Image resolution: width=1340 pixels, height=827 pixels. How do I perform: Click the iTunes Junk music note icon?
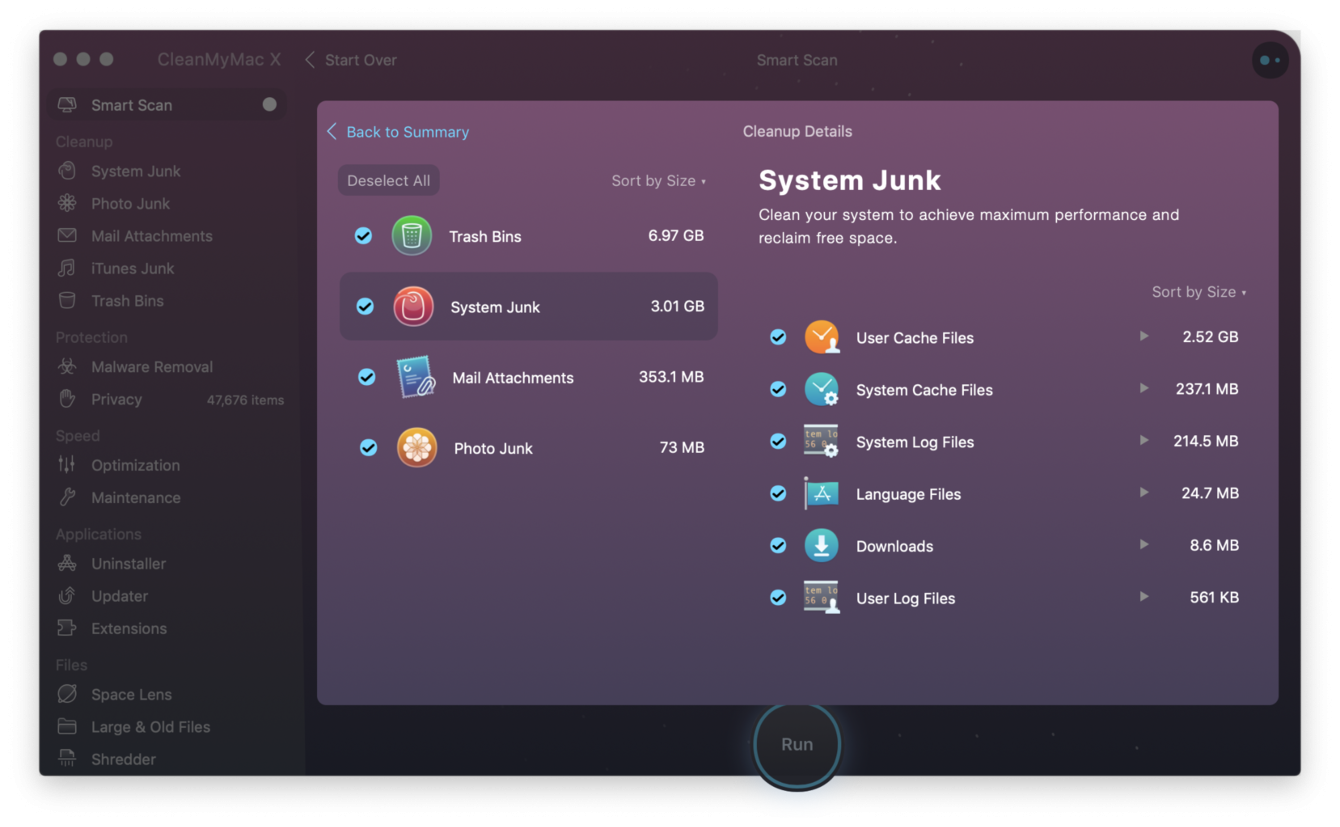67,268
